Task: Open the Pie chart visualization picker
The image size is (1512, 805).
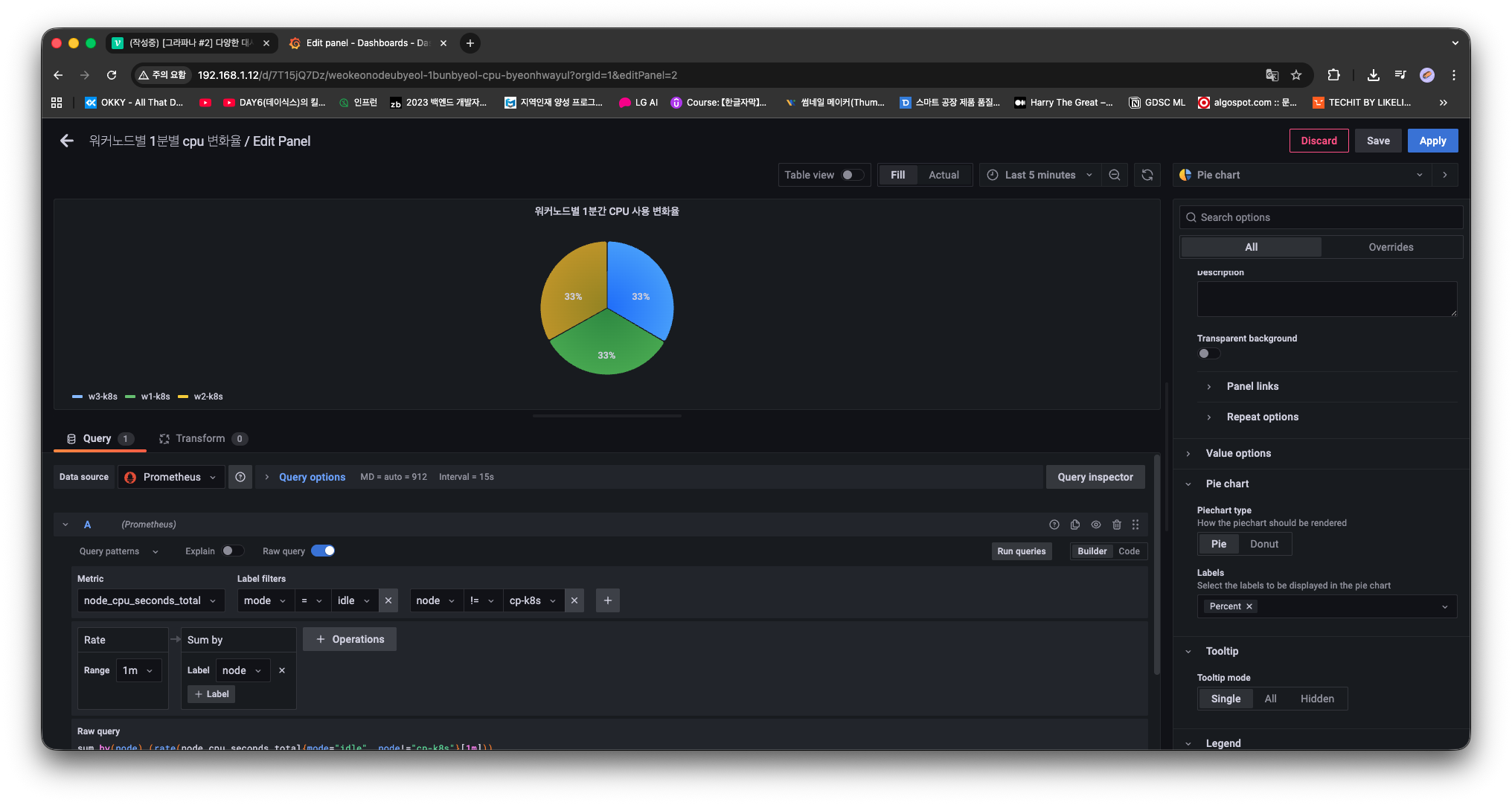Action: tap(1301, 175)
